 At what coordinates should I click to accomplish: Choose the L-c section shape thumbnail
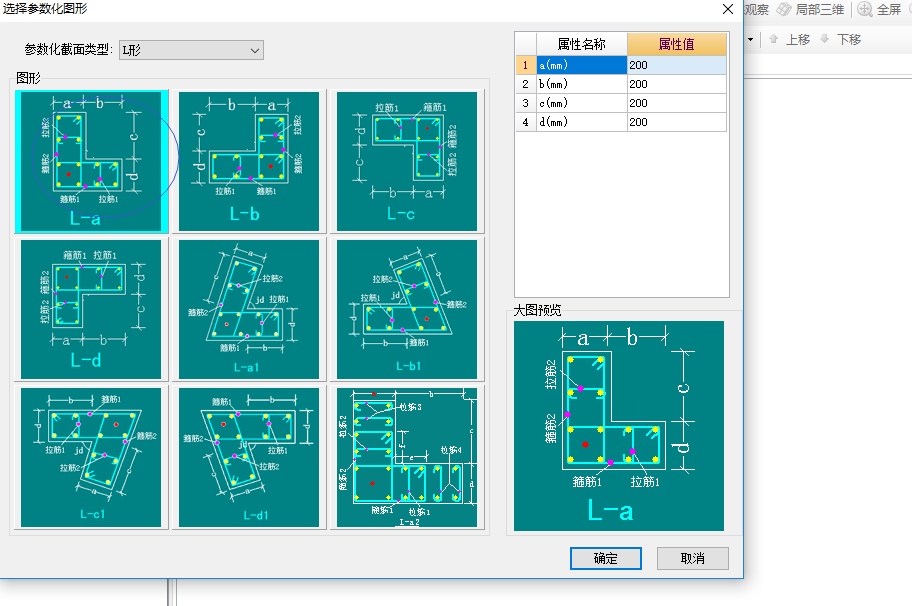click(407, 161)
